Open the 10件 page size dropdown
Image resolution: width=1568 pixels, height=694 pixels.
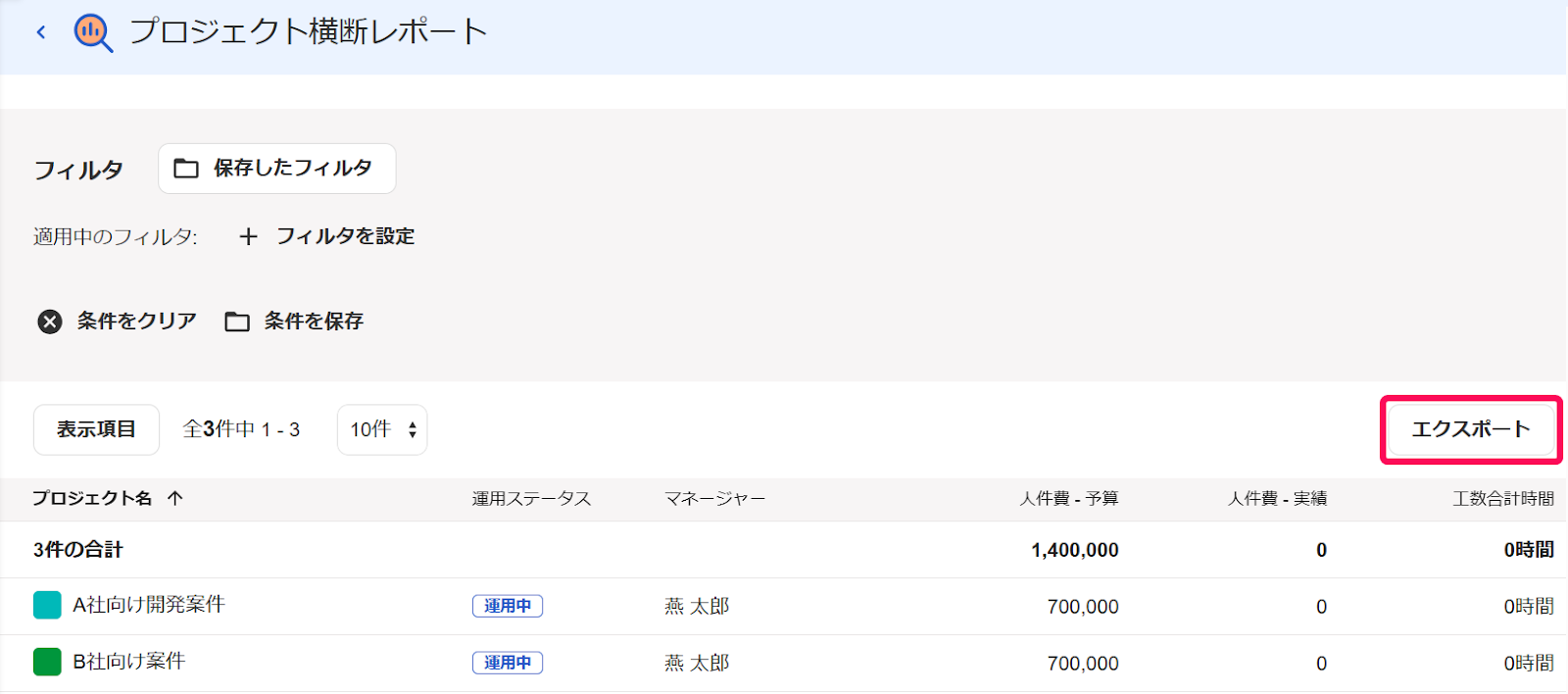click(x=382, y=429)
